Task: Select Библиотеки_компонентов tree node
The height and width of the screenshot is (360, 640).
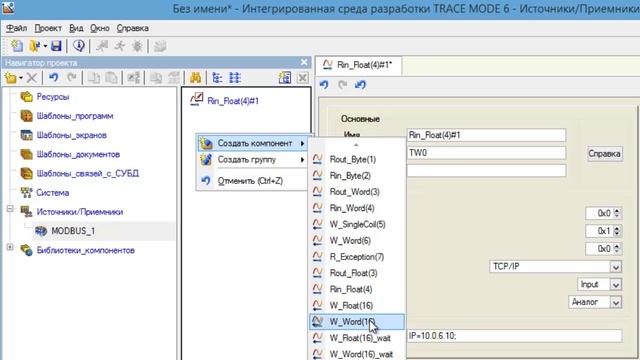Action: [x=85, y=250]
